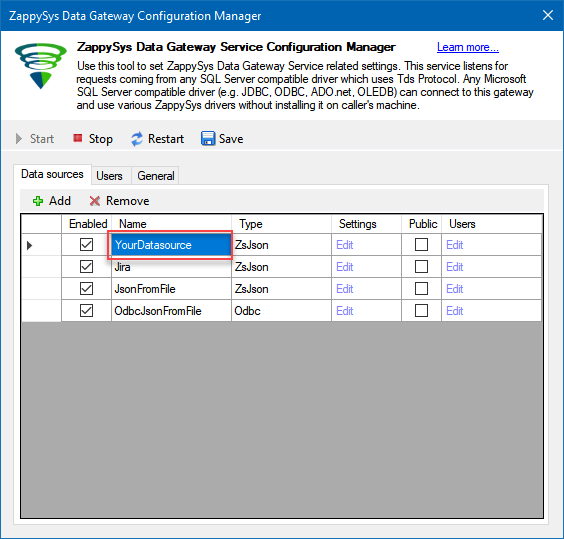Uncheck Enabled for YourDatasource
Screen dimensions: 564x539
(86, 245)
